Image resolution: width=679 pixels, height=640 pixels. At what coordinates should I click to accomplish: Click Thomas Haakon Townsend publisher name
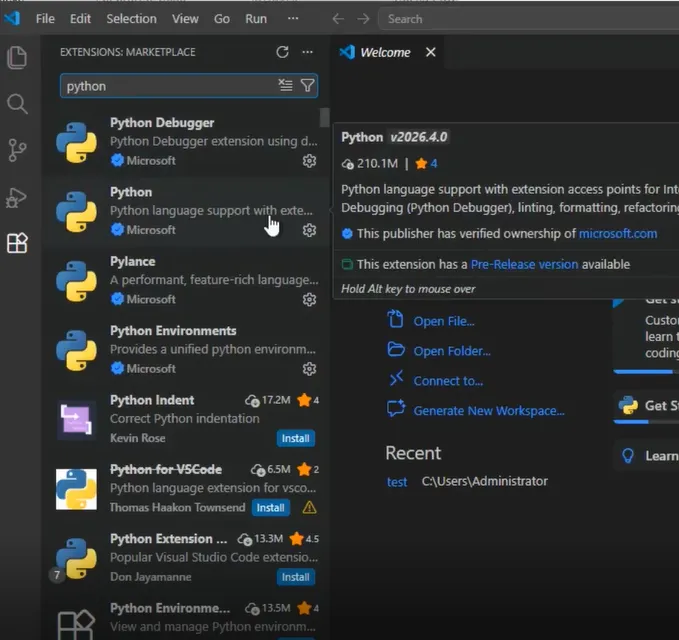pyautogui.click(x=178, y=507)
